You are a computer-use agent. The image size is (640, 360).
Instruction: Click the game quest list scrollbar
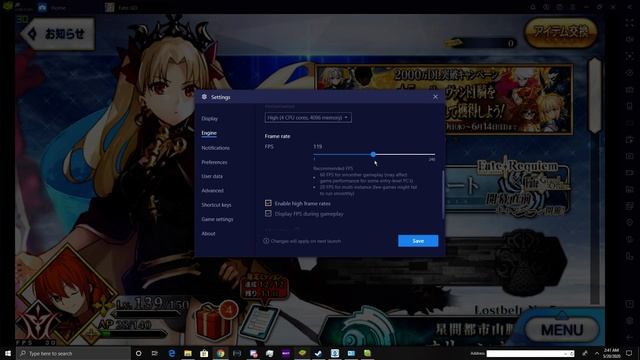click(x=595, y=96)
